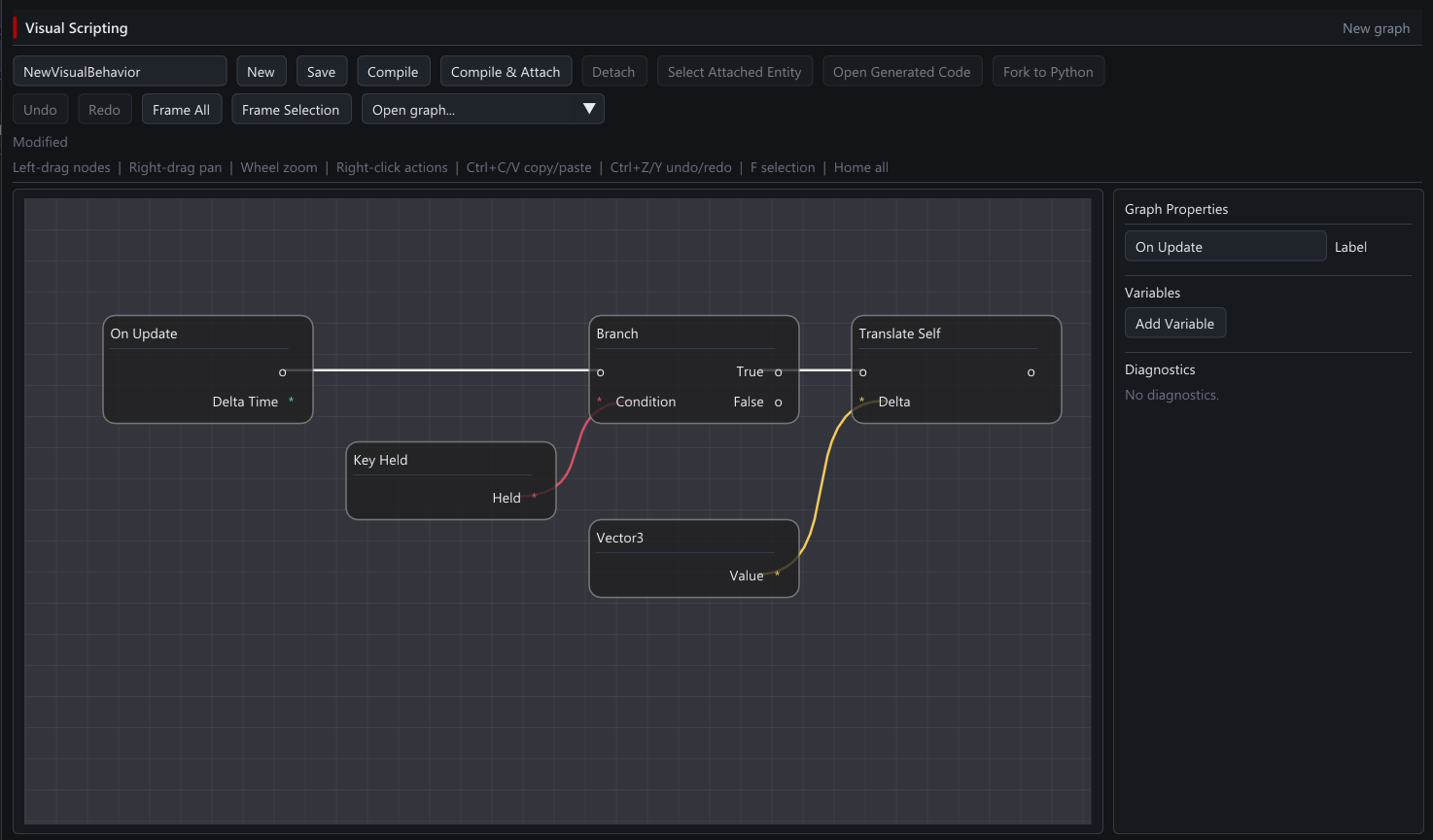Image resolution: width=1433 pixels, height=840 pixels.
Task: Click the Translate Self Delta input pin
Action: pos(862,401)
